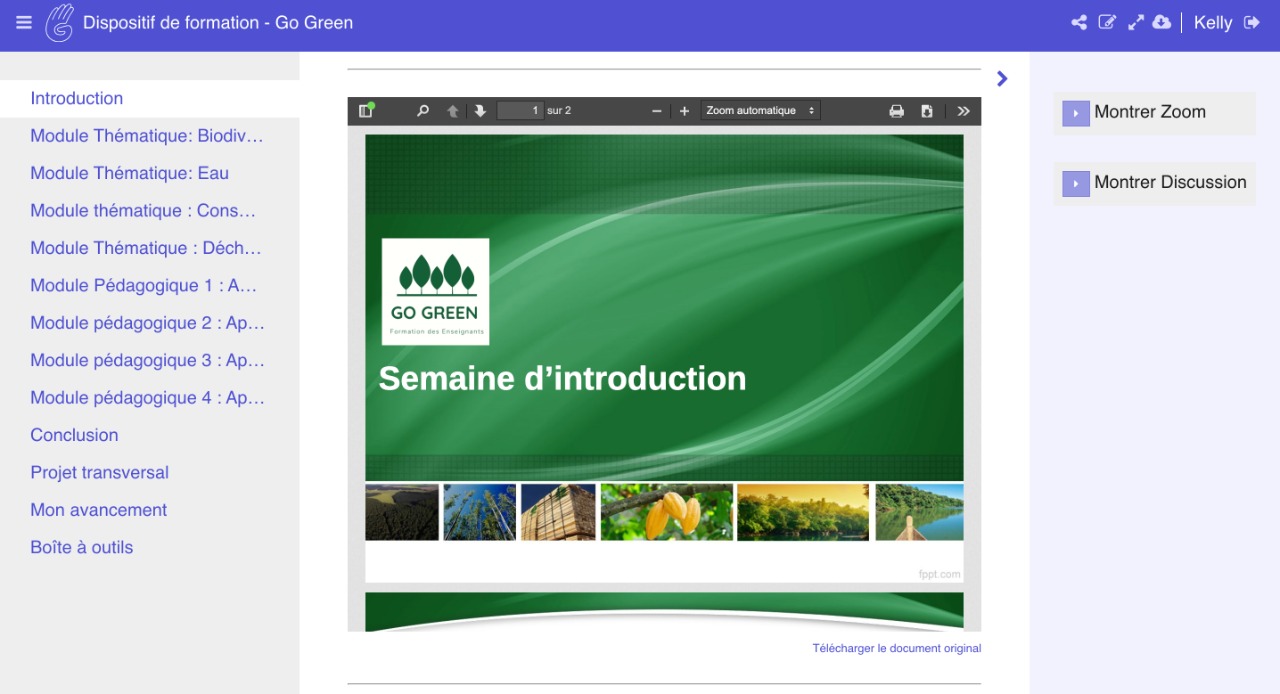The height and width of the screenshot is (694, 1280).
Task: Click the PDF page number field
Action: [x=520, y=111]
